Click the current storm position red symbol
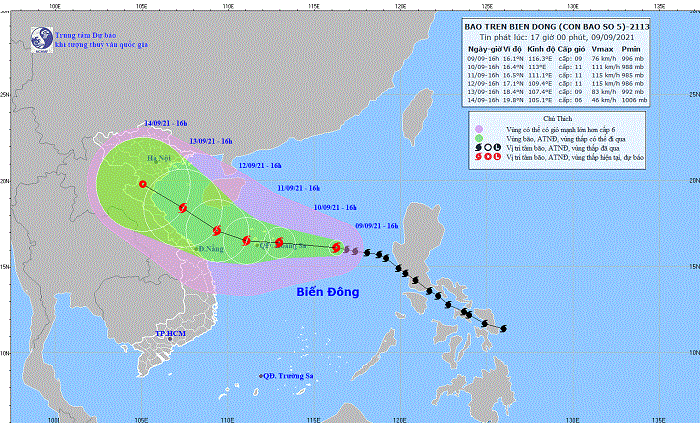 336,247
